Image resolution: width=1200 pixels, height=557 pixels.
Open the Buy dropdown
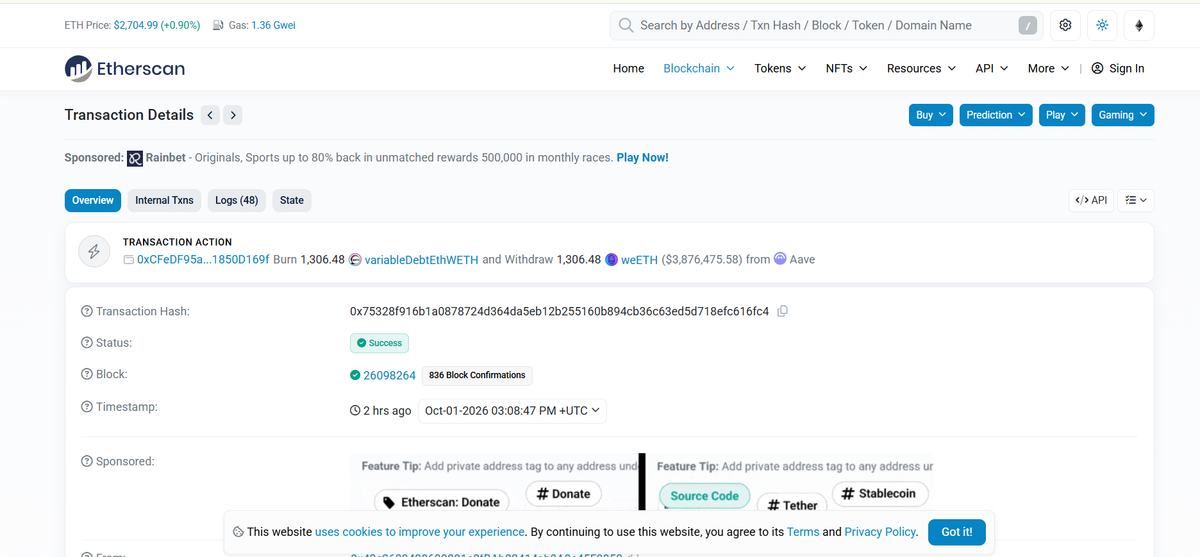(x=931, y=115)
